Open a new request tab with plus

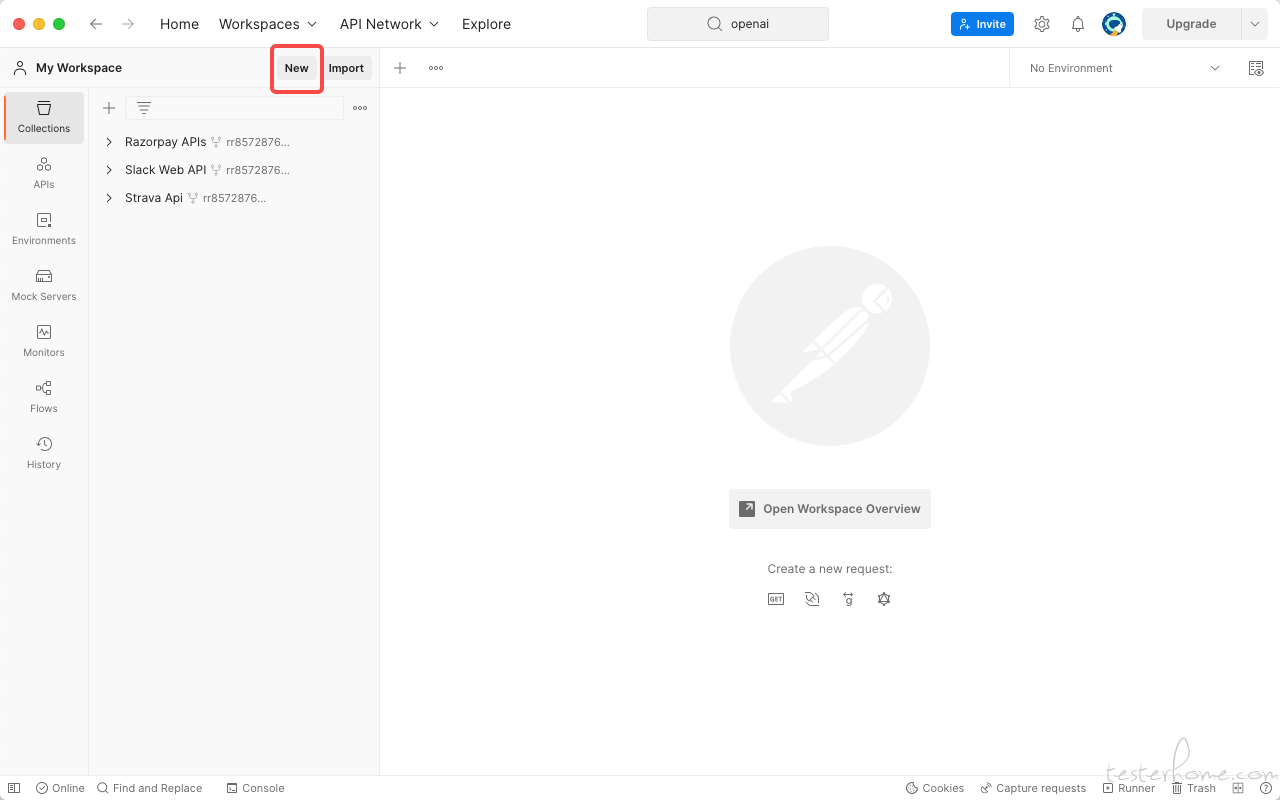coord(400,68)
